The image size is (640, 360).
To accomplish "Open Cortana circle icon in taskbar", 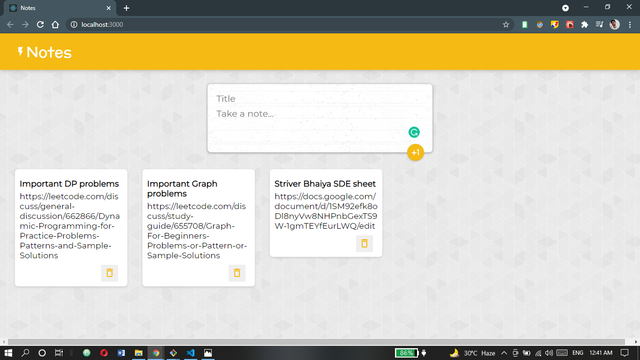I will [42, 353].
